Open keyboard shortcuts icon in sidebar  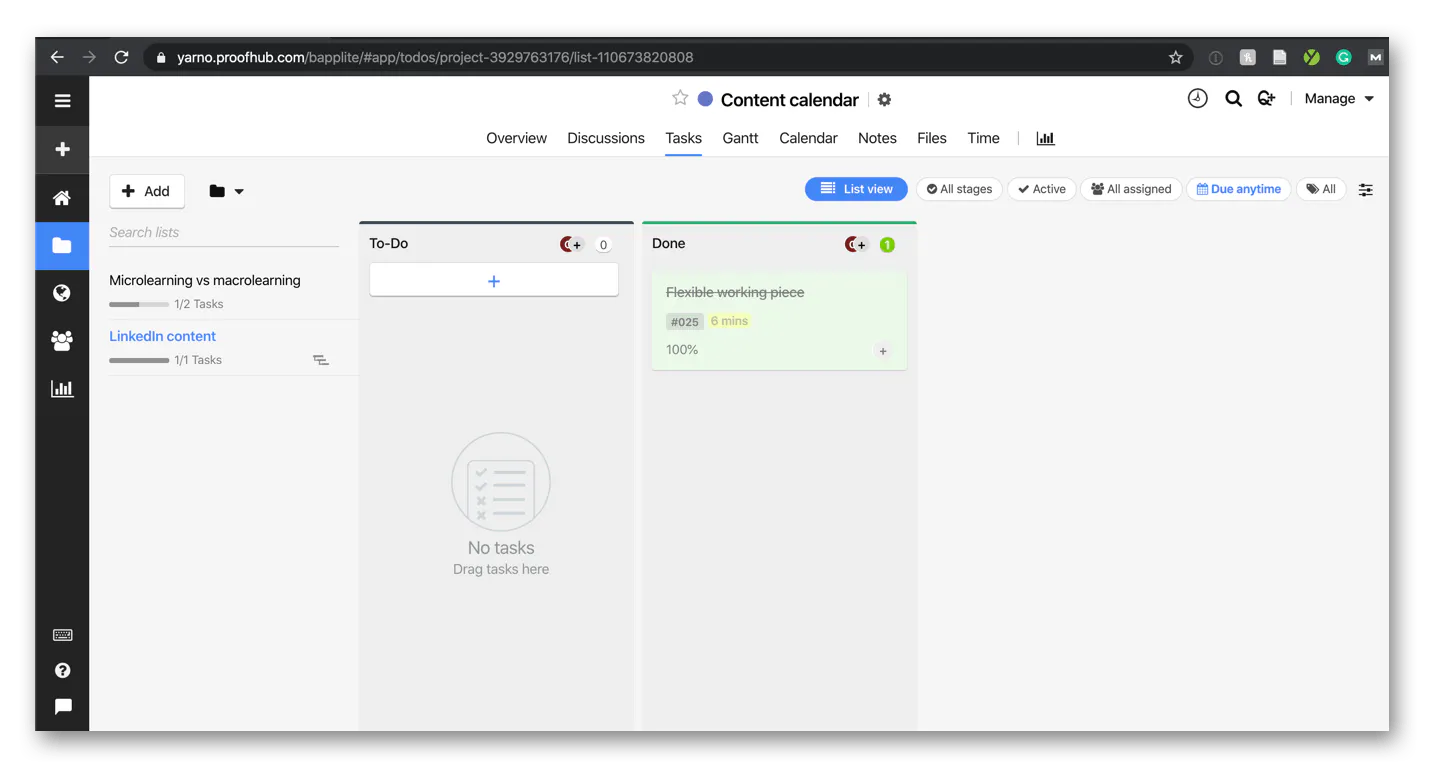[x=62, y=635]
